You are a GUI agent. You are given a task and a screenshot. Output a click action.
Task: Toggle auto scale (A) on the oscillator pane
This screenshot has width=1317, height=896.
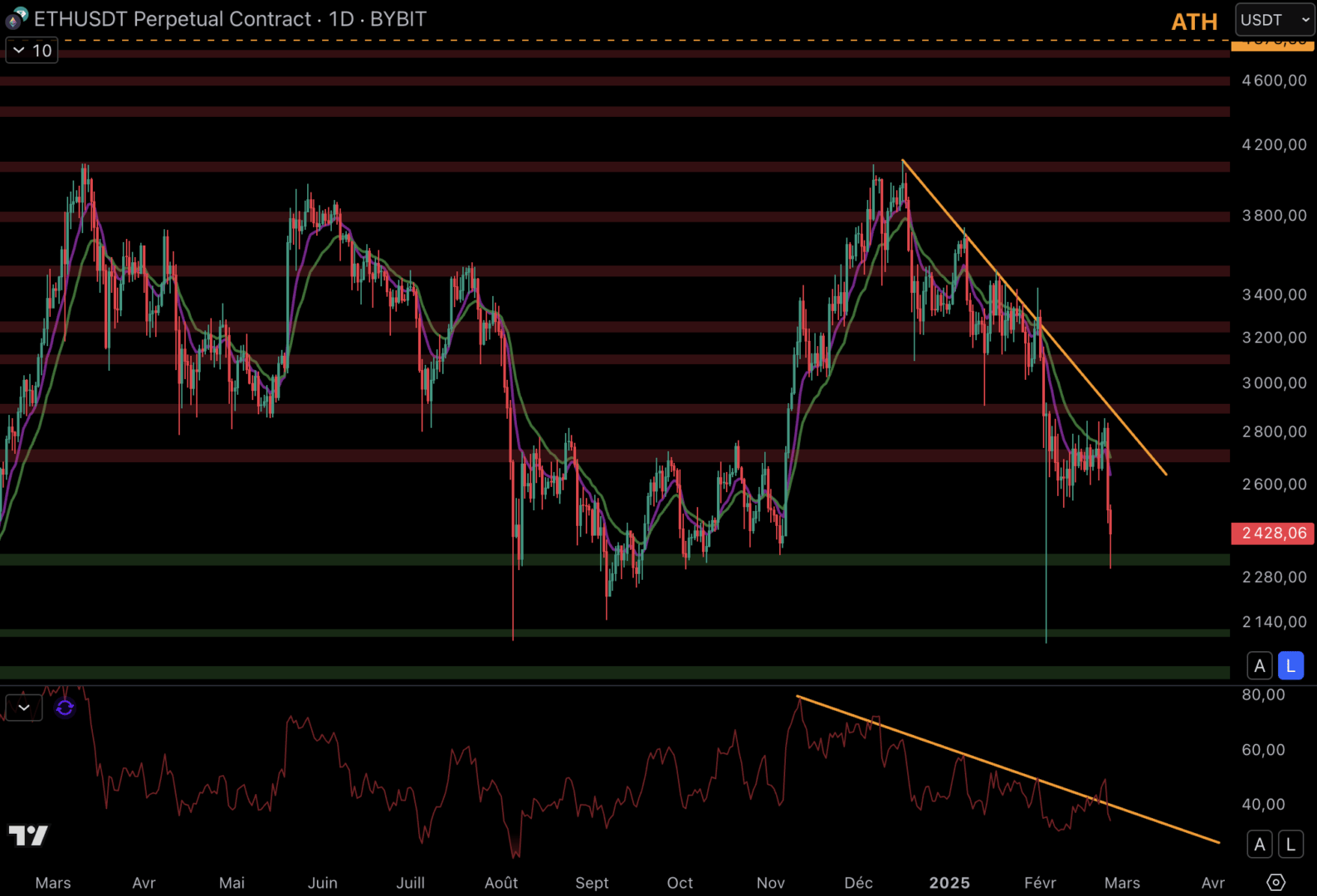click(1260, 845)
